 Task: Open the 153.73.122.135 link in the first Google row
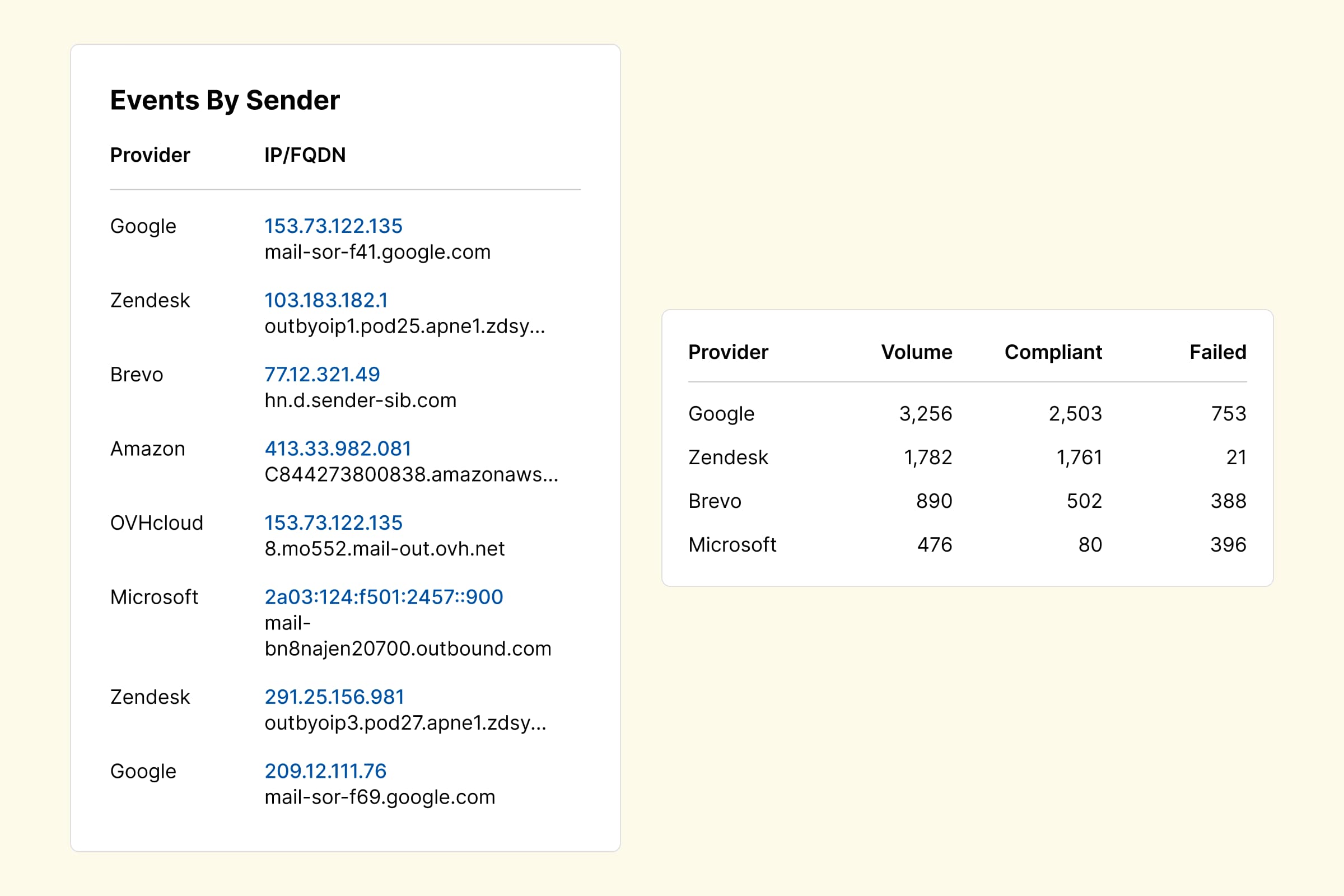333,226
